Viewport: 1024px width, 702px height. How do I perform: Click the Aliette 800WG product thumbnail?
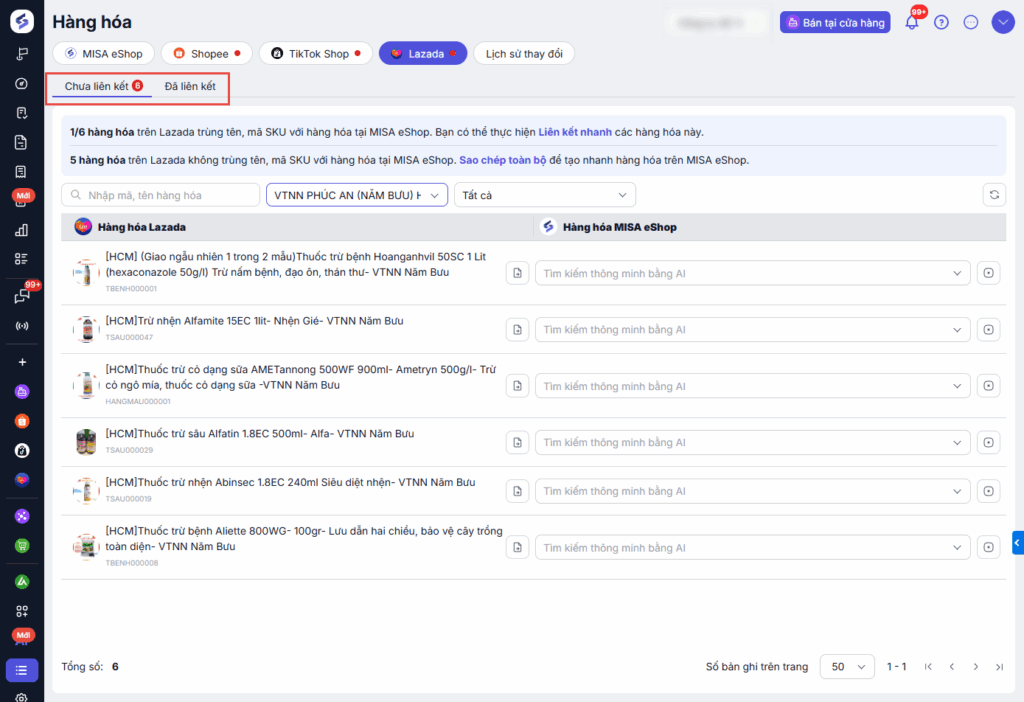tap(86, 547)
